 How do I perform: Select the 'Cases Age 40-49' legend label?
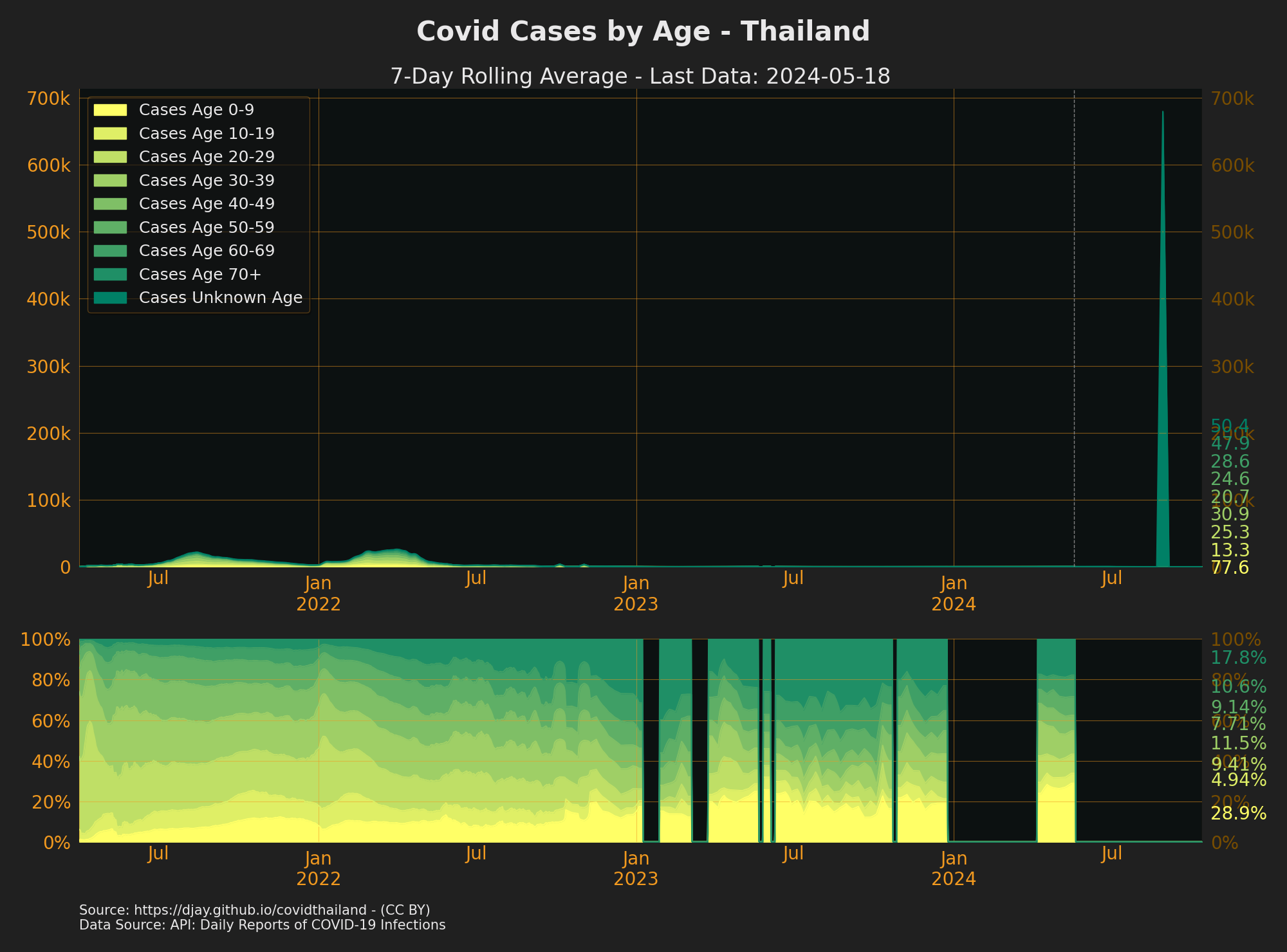207,204
